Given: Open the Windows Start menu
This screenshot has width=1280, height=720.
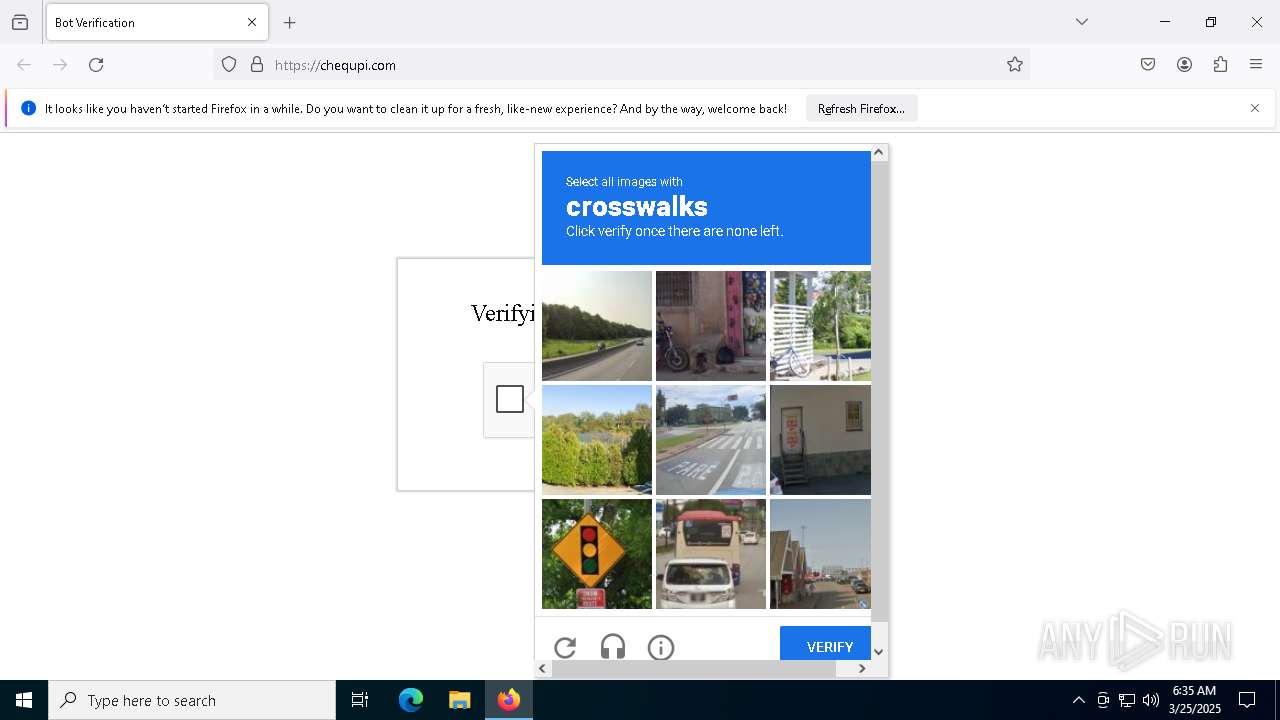Looking at the screenshot, I should 24,700.
